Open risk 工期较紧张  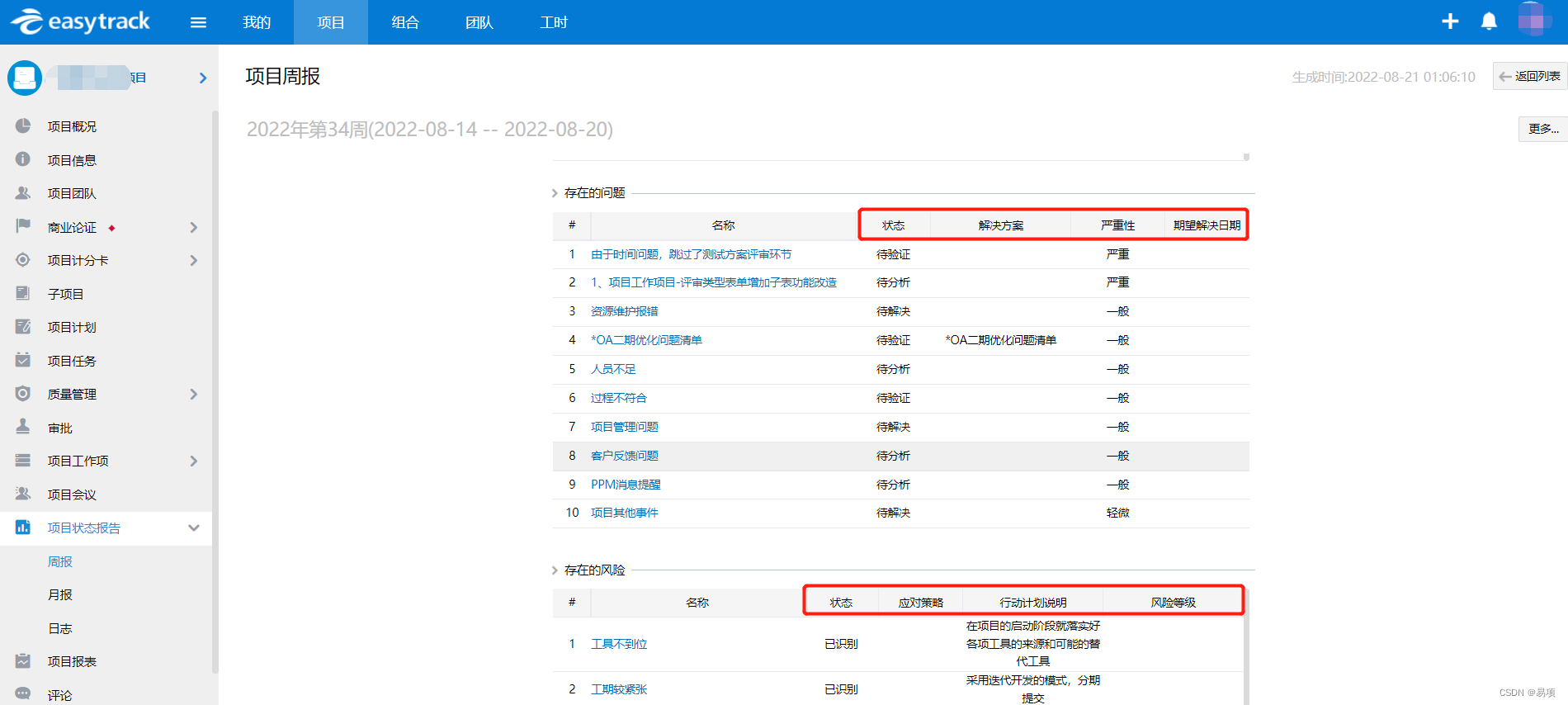click(619, 689)
